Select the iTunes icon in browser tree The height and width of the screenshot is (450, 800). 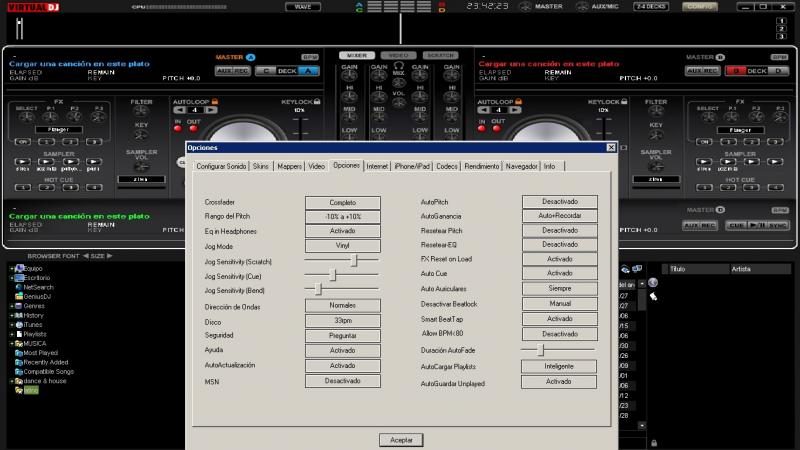(x=19, y=325)
